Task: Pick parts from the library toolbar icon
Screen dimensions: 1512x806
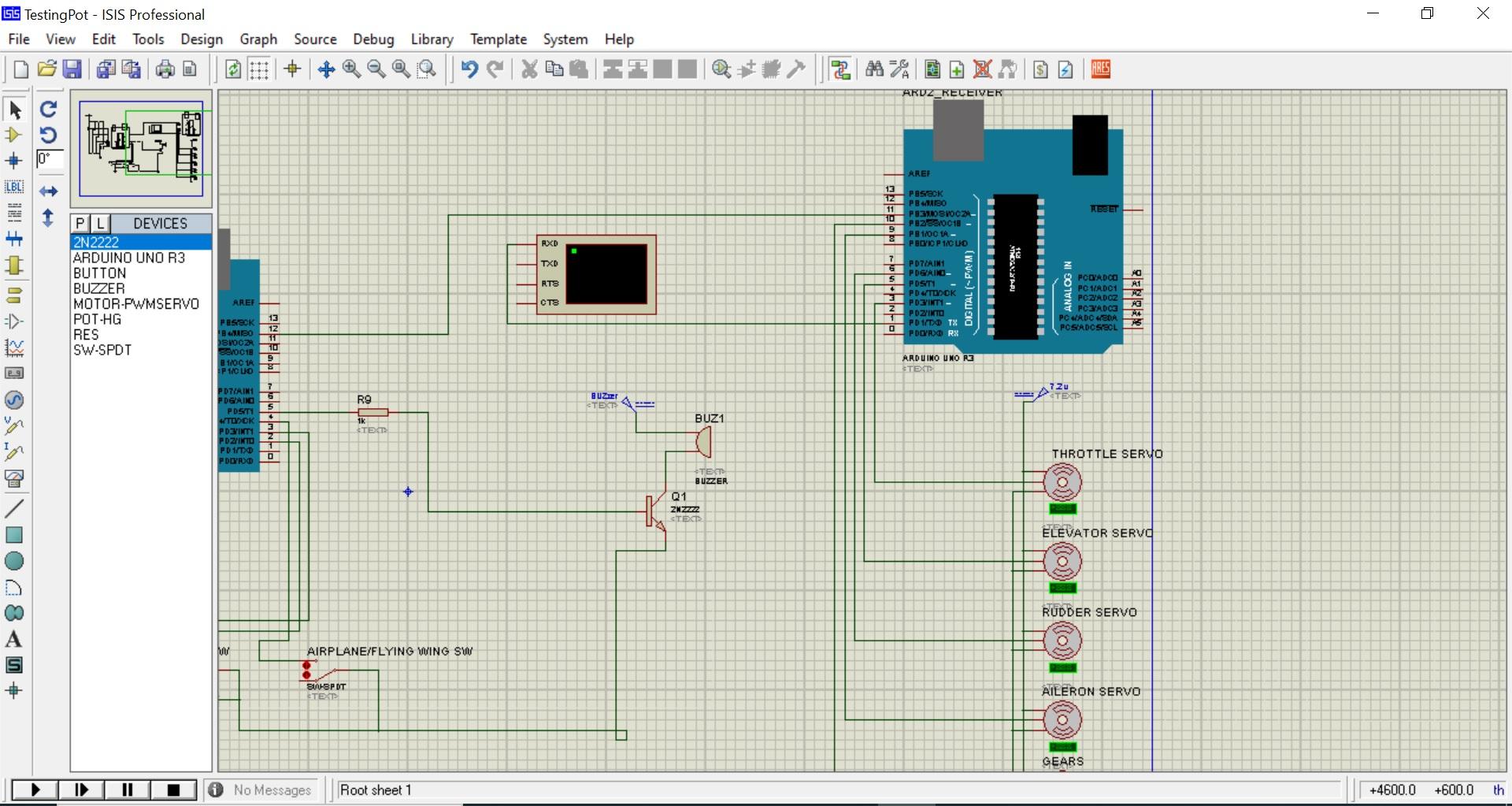Action: 721,69
